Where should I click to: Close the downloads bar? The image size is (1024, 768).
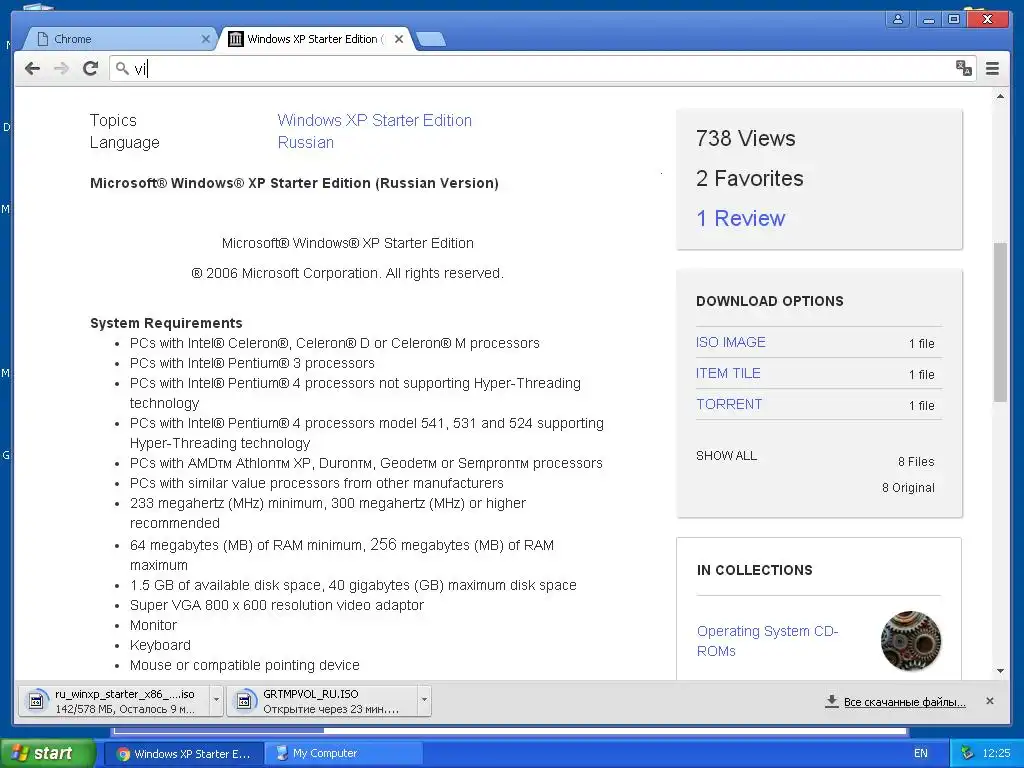pyautogui.click(x=989, y=701)
